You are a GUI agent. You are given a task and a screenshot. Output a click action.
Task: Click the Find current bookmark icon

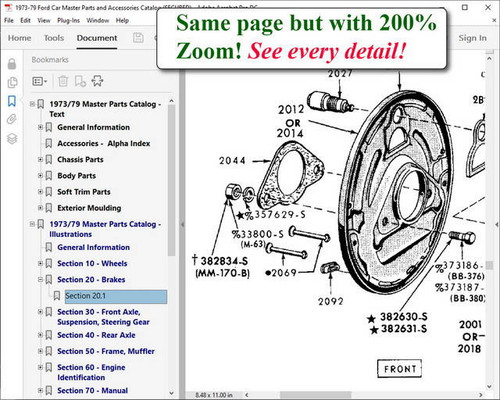(x=97, y=81)
